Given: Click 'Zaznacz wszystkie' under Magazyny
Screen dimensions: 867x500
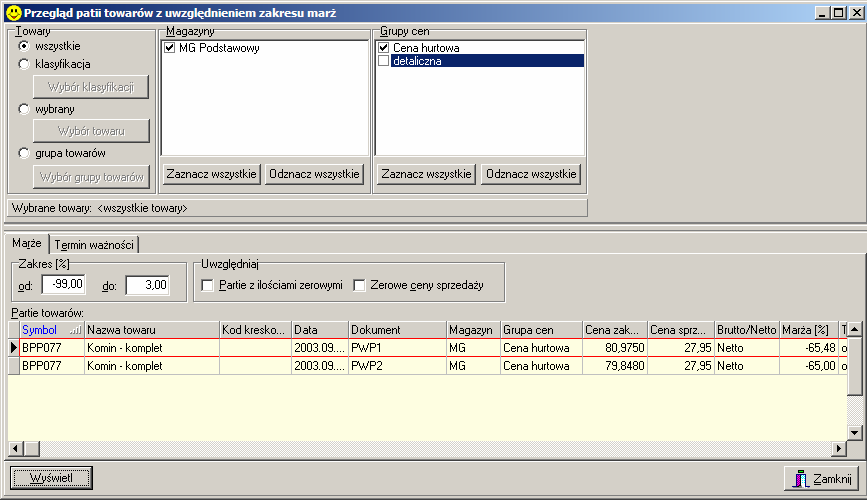Looking at the screenshot, I should point(211,174).
